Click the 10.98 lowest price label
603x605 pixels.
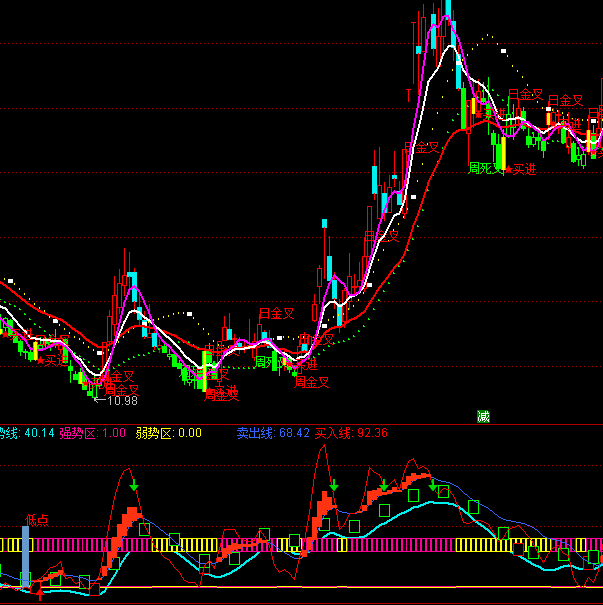tap(117, 401)
